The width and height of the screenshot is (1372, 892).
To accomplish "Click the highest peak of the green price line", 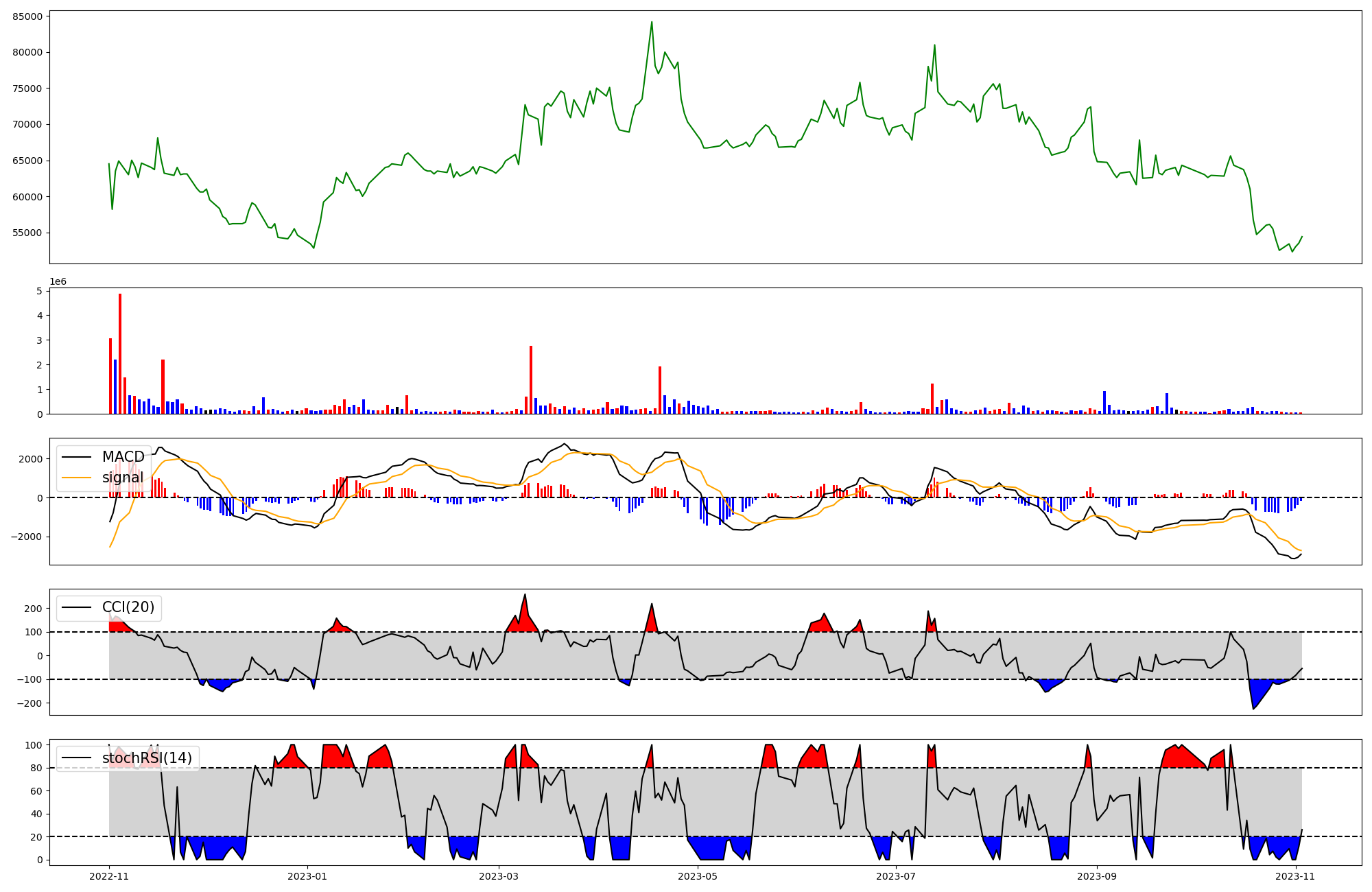I will point(652,23).
